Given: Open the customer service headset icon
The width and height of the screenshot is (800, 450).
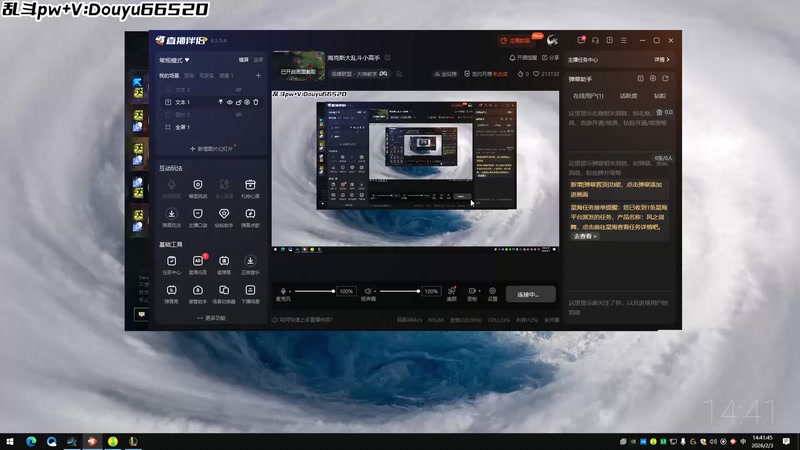Looking at the screenshot, I should pyautogui.click(x=595, y=40).
